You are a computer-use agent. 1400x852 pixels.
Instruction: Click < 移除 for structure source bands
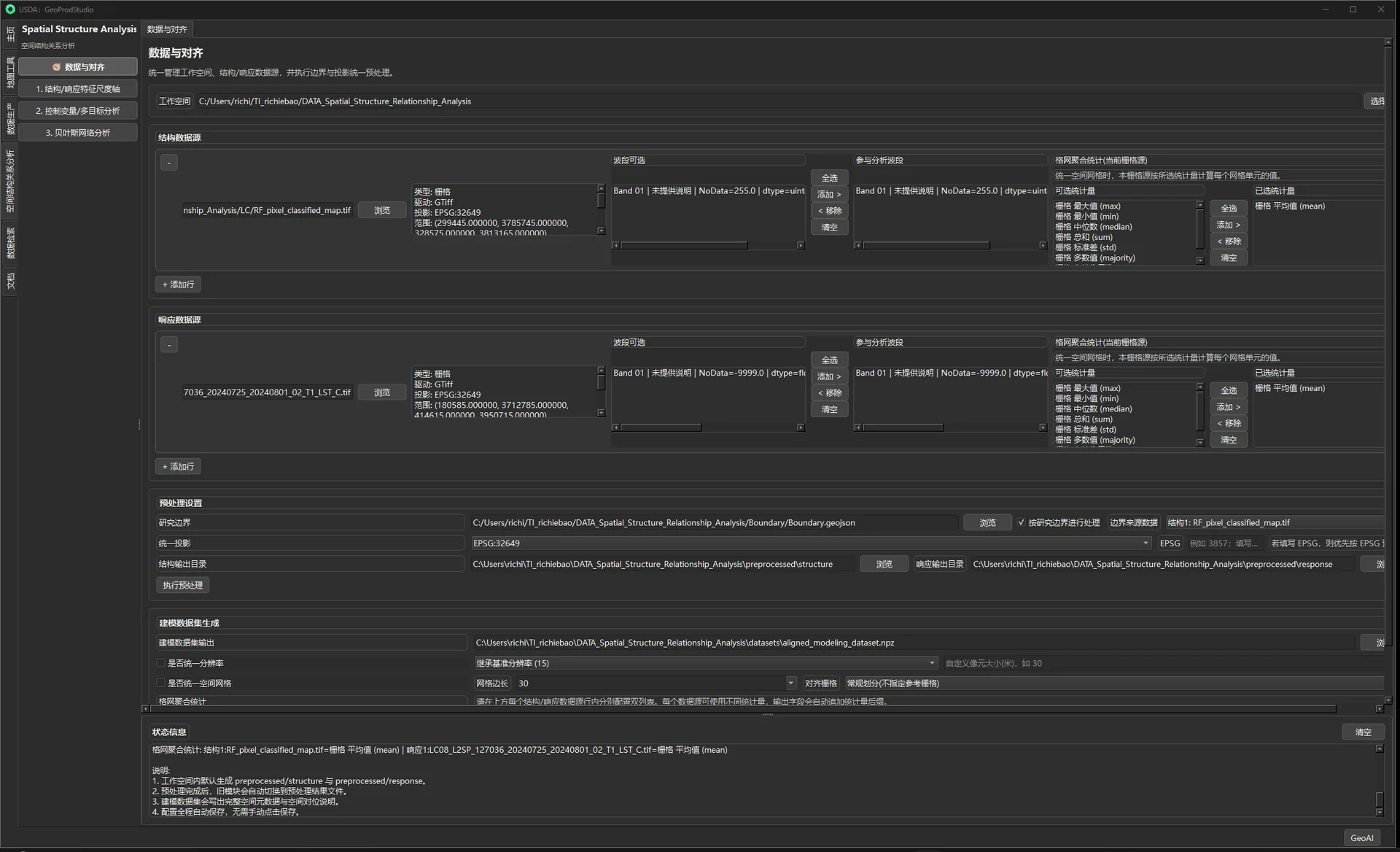(829, 211)
